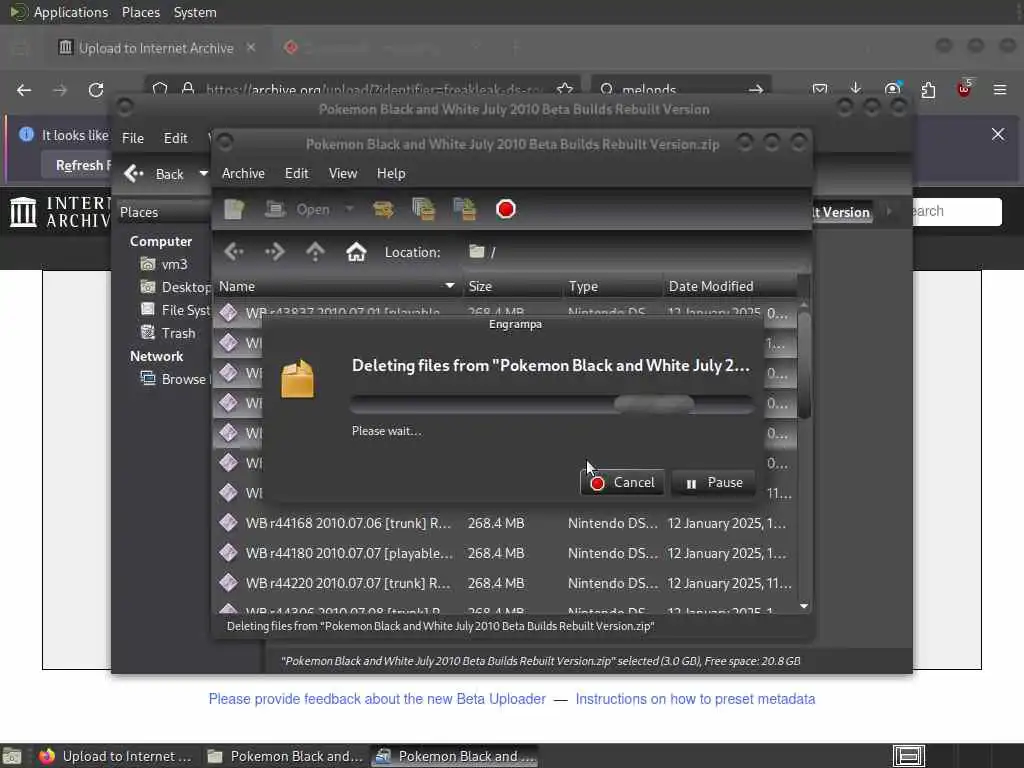Select the WB r44220 2010.07.07 [trunk] file
This screenshot has height=768, width=1024.
[x=504, y=583]
